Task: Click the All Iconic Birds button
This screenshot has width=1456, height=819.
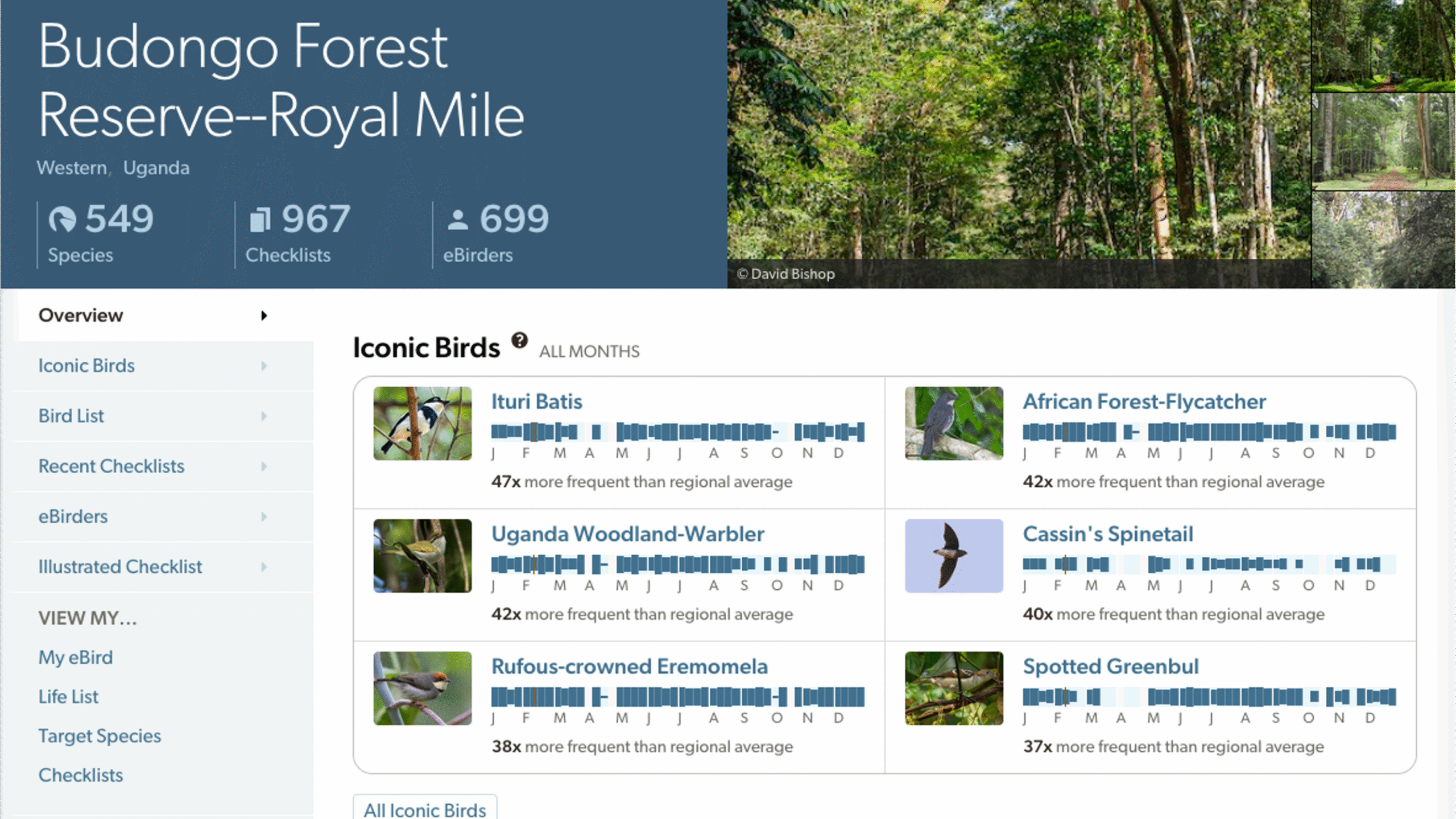Action: click(x=425, y=809)
